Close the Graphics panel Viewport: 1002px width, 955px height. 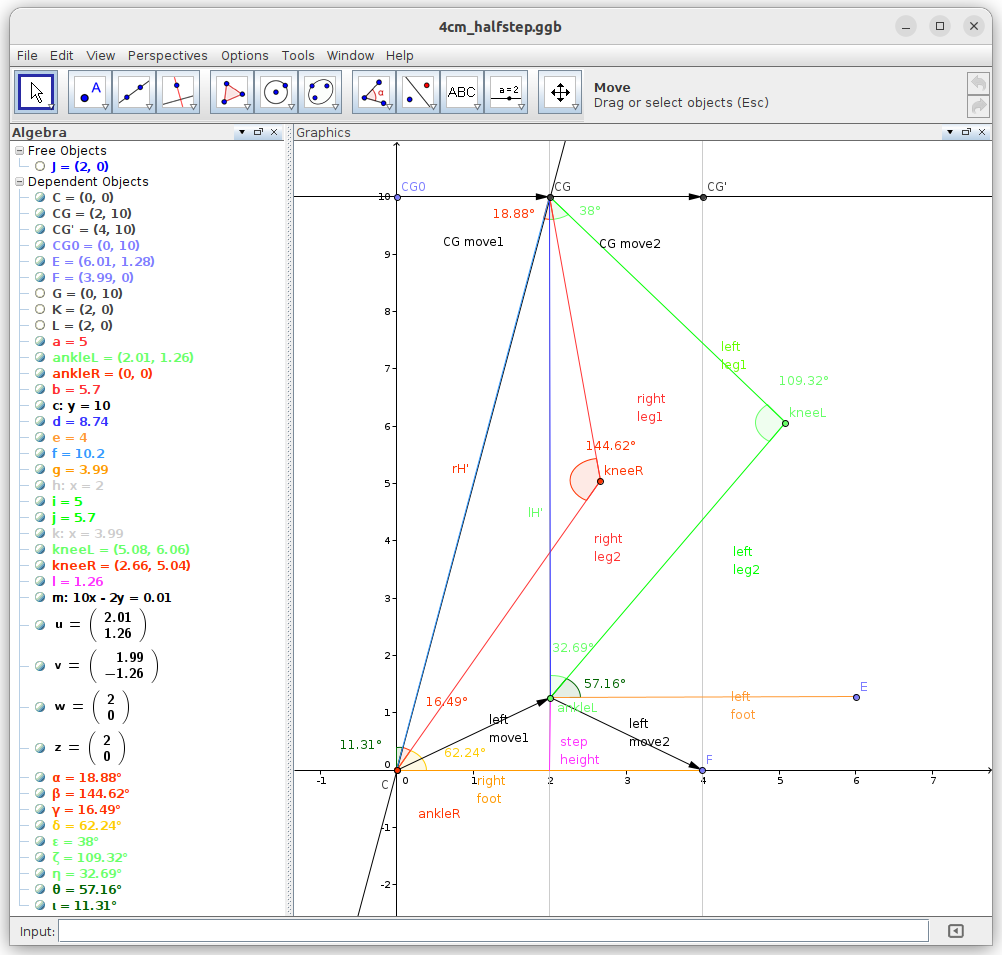click(982, 132)
